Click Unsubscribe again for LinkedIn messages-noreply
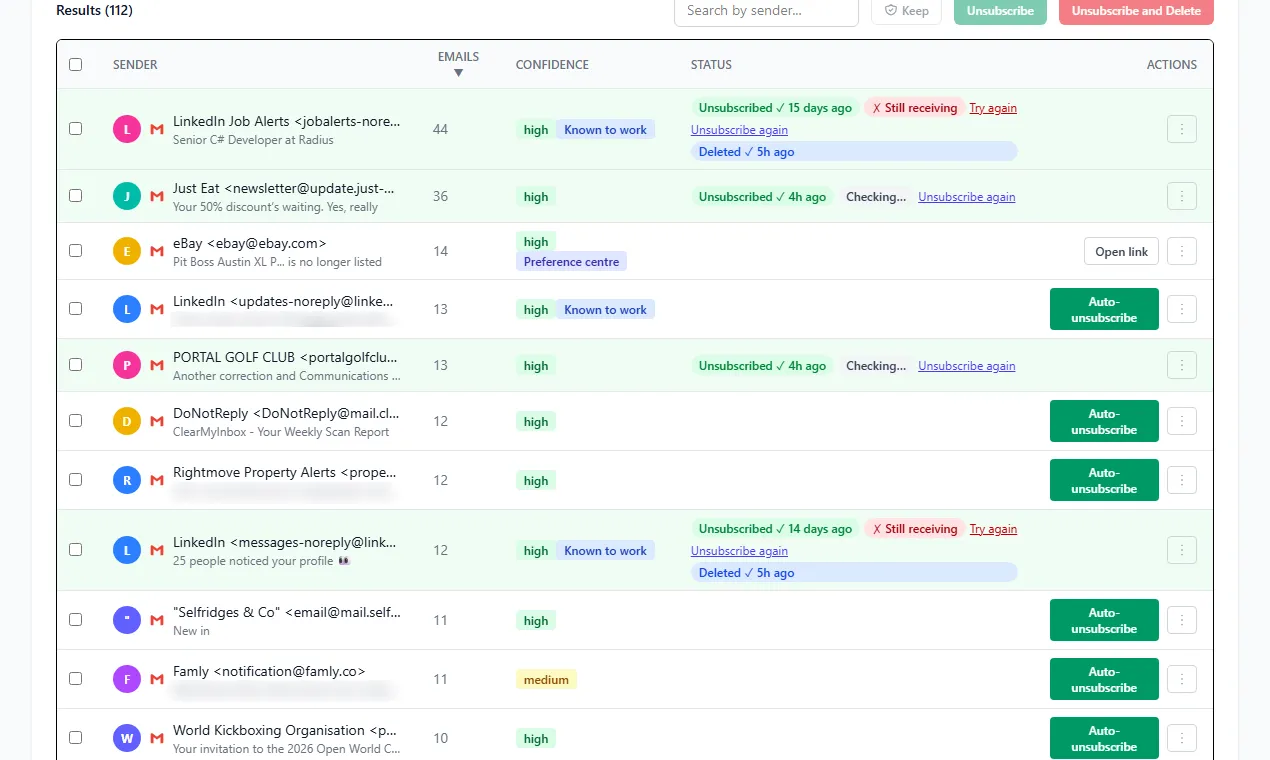Screen dimensions: 1270x760 click(739, 551)
